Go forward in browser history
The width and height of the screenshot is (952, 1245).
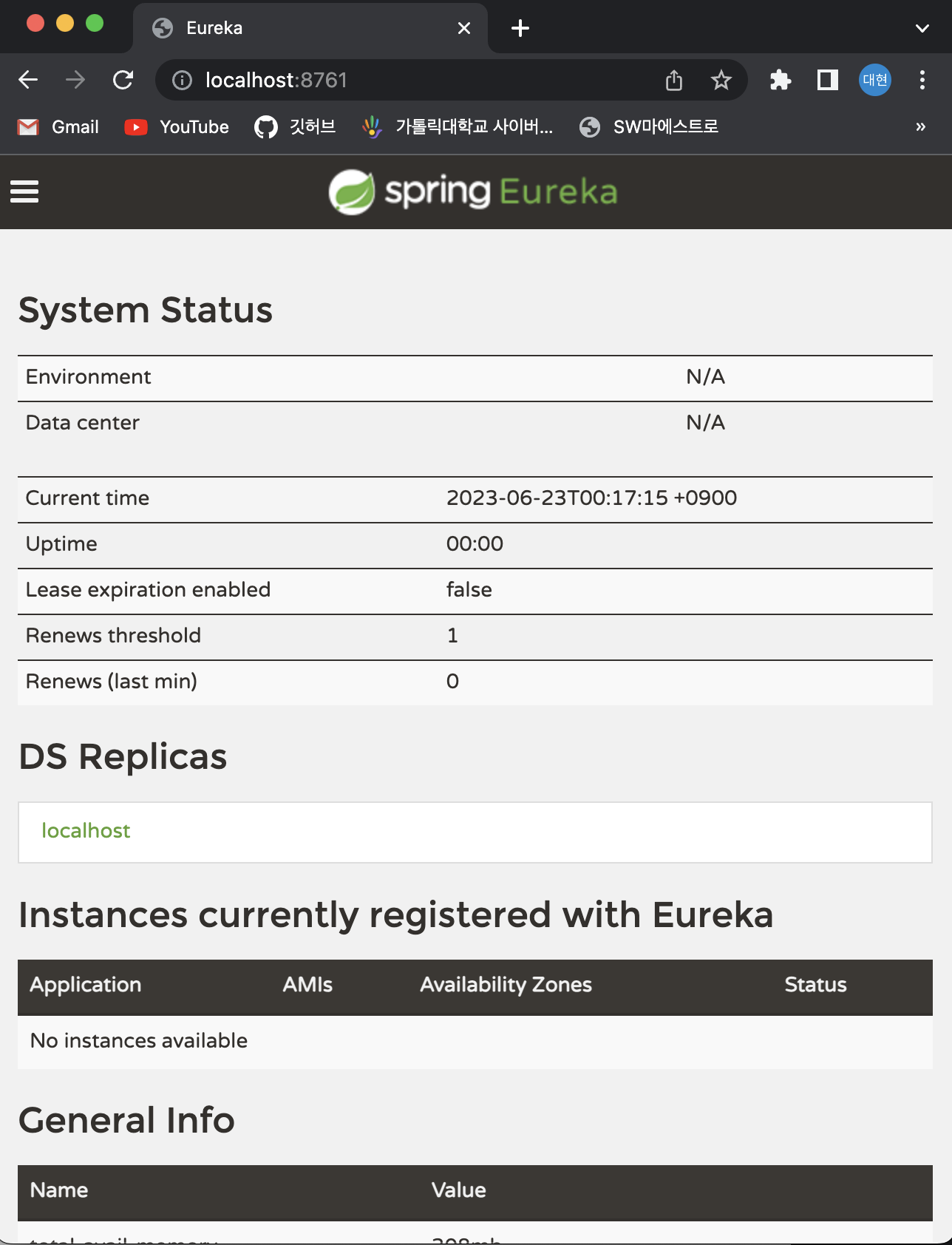pos(75,80)
